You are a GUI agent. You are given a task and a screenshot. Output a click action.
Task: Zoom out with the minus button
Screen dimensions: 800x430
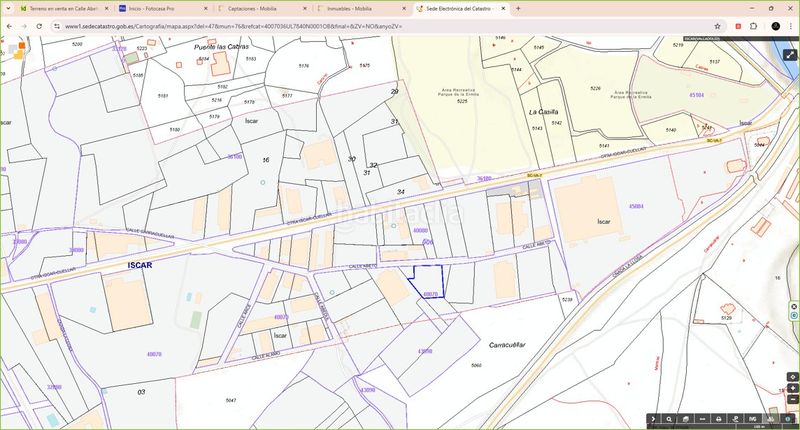(792, 399)
